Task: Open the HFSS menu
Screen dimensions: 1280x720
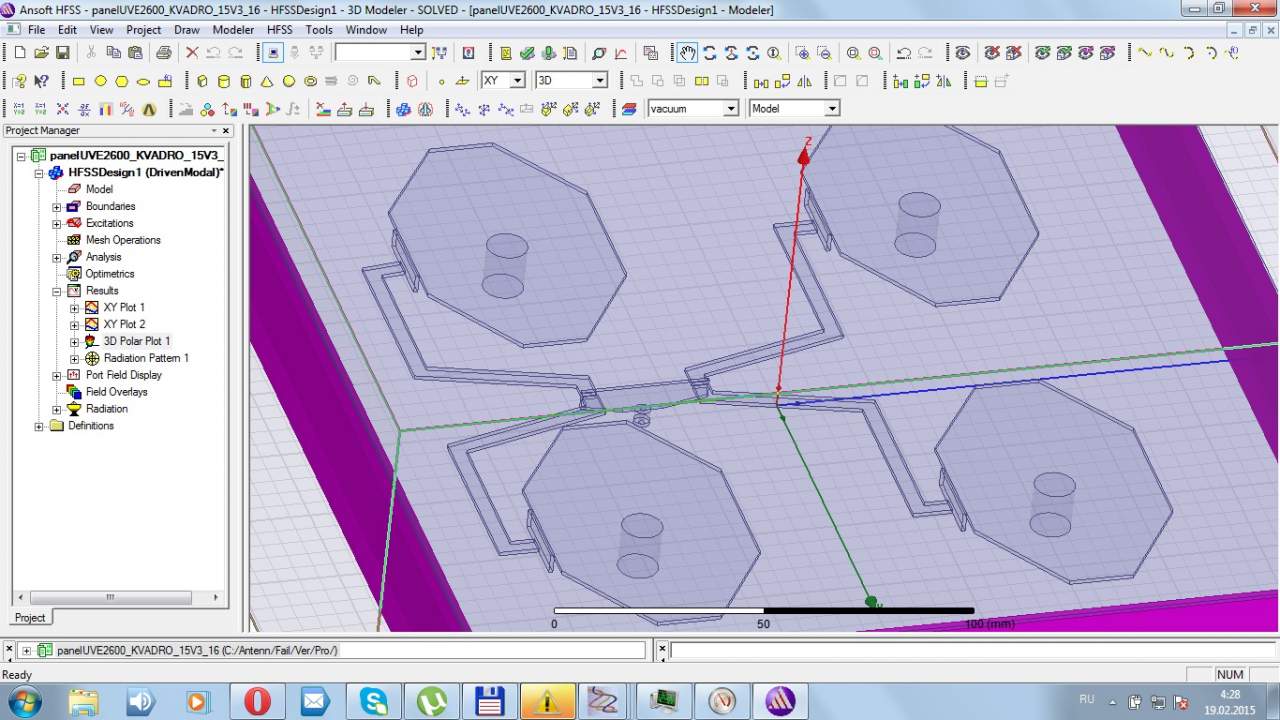Action: pos(280,30)
